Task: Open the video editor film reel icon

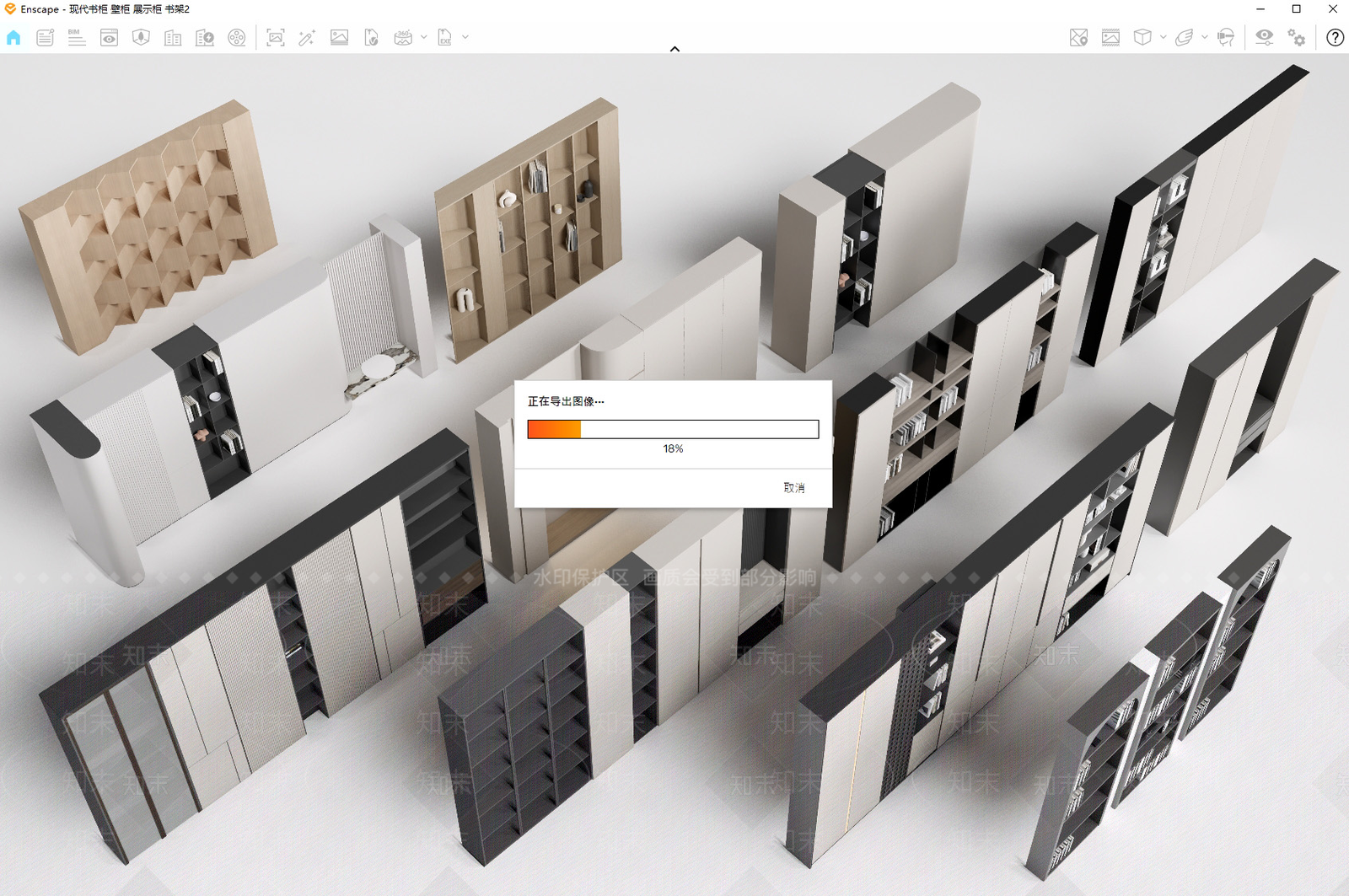Action: pos(237,38)
